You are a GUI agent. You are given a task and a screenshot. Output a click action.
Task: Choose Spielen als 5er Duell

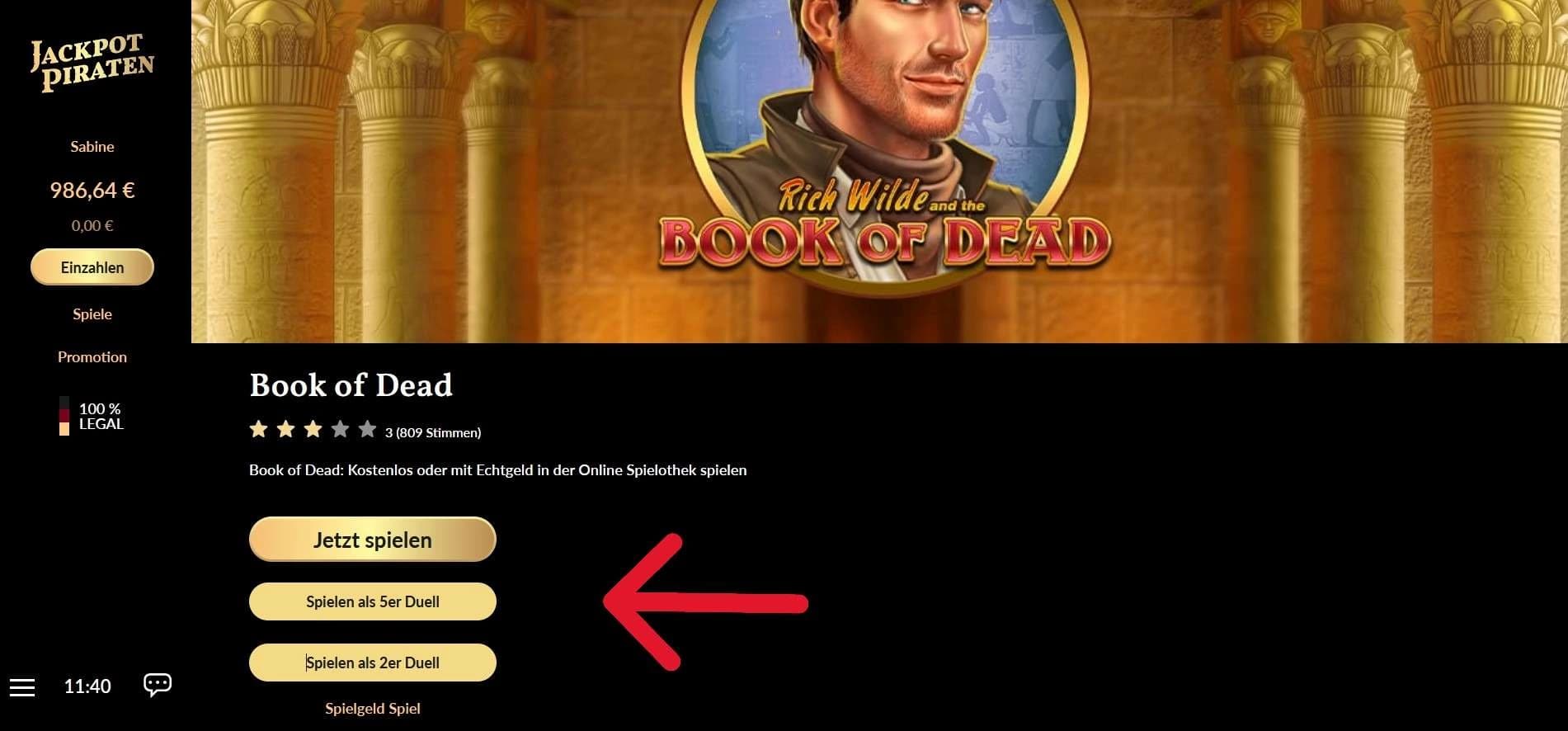(373, 601)
